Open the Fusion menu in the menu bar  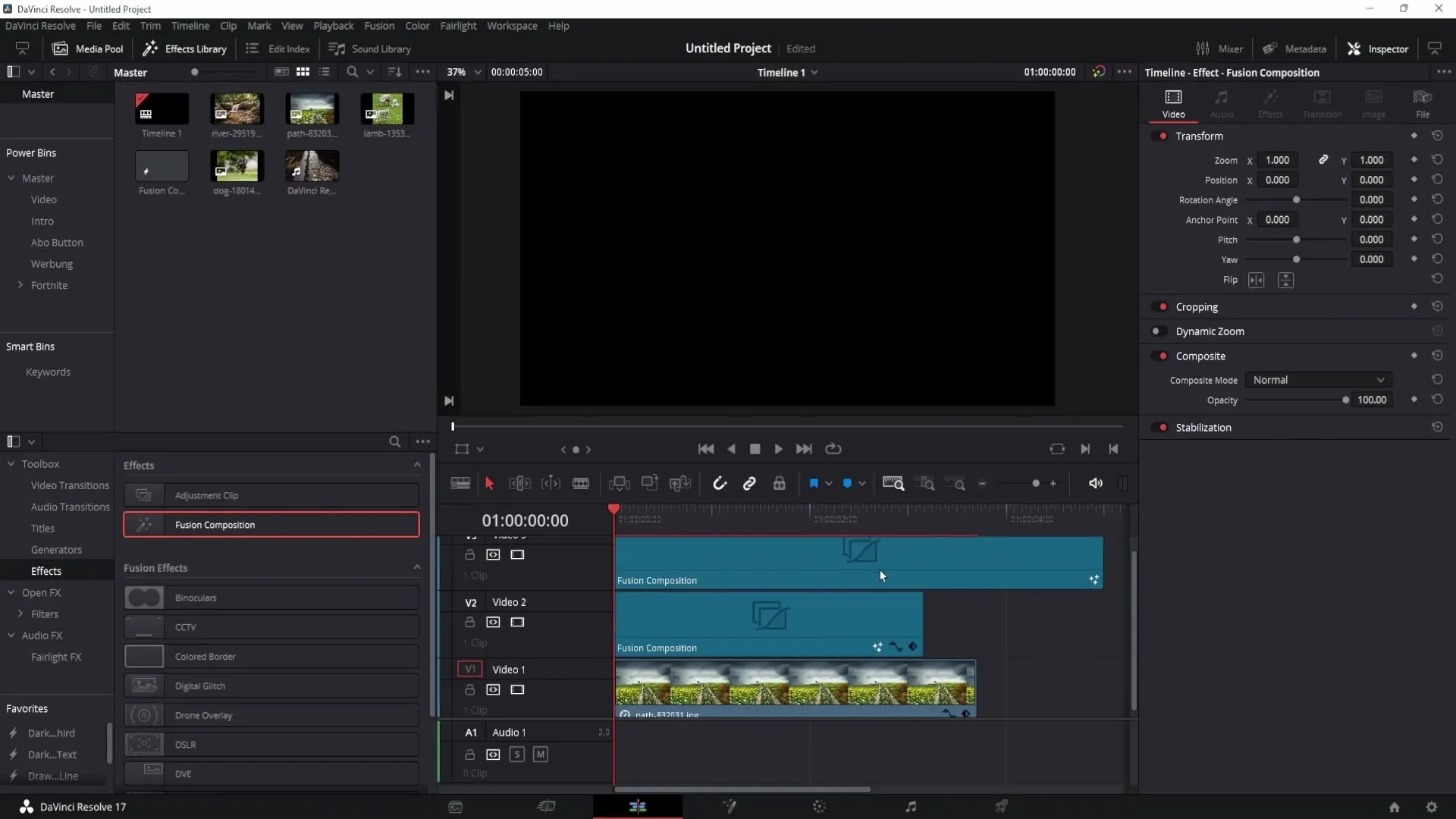[x=379, y=26]
